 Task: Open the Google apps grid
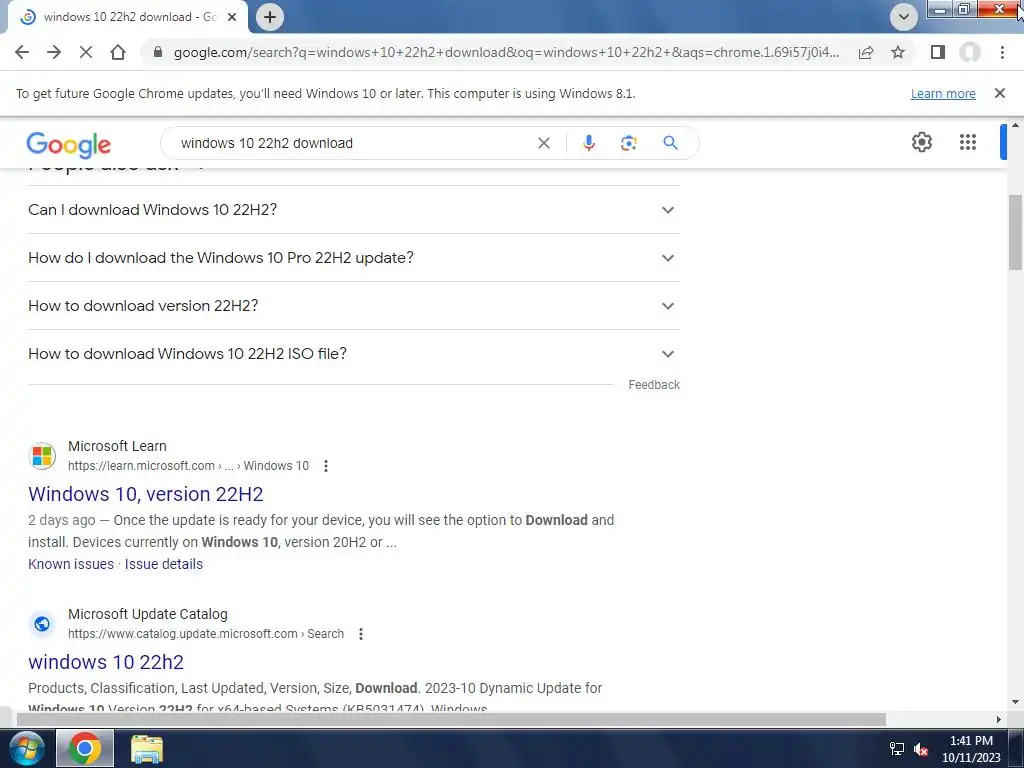click(968, 142)
